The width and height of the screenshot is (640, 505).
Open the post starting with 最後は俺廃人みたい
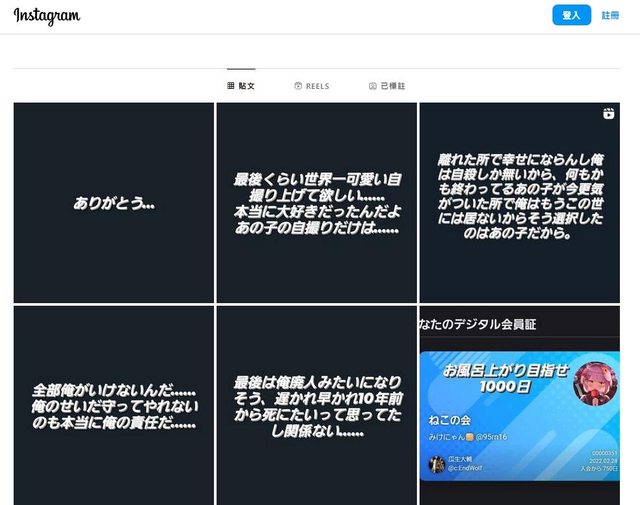click(316, 405)
